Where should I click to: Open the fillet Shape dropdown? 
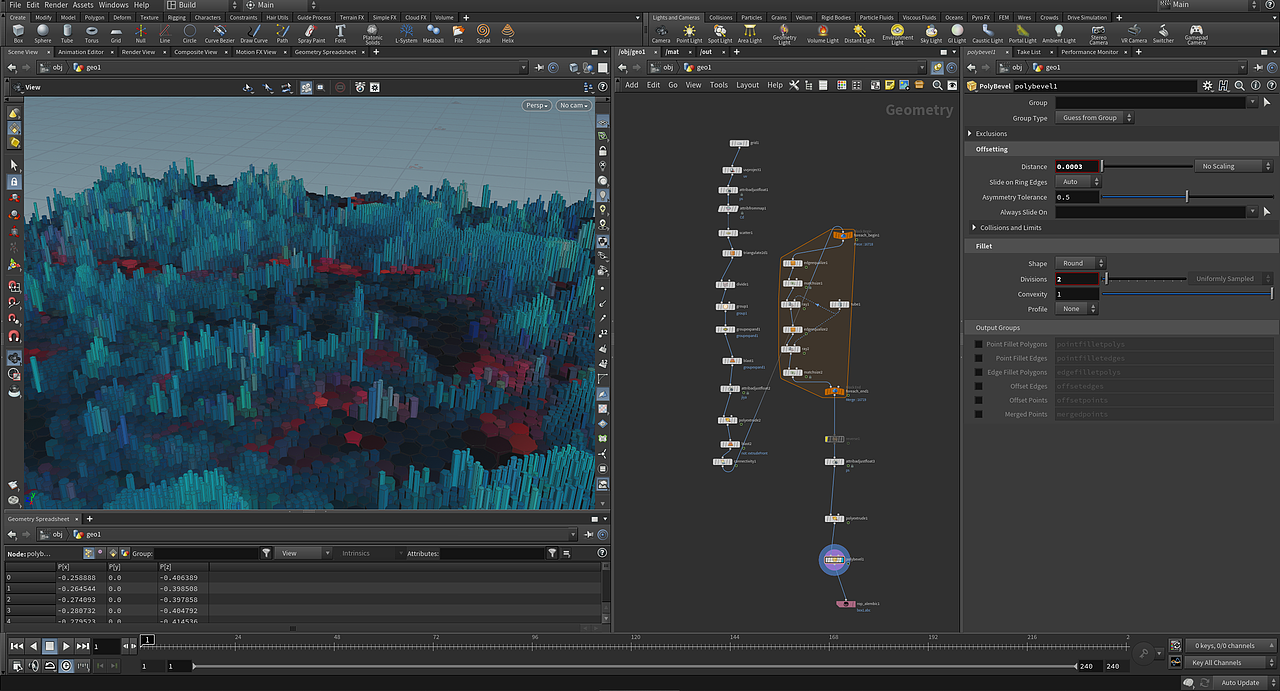pos(1080,263)
